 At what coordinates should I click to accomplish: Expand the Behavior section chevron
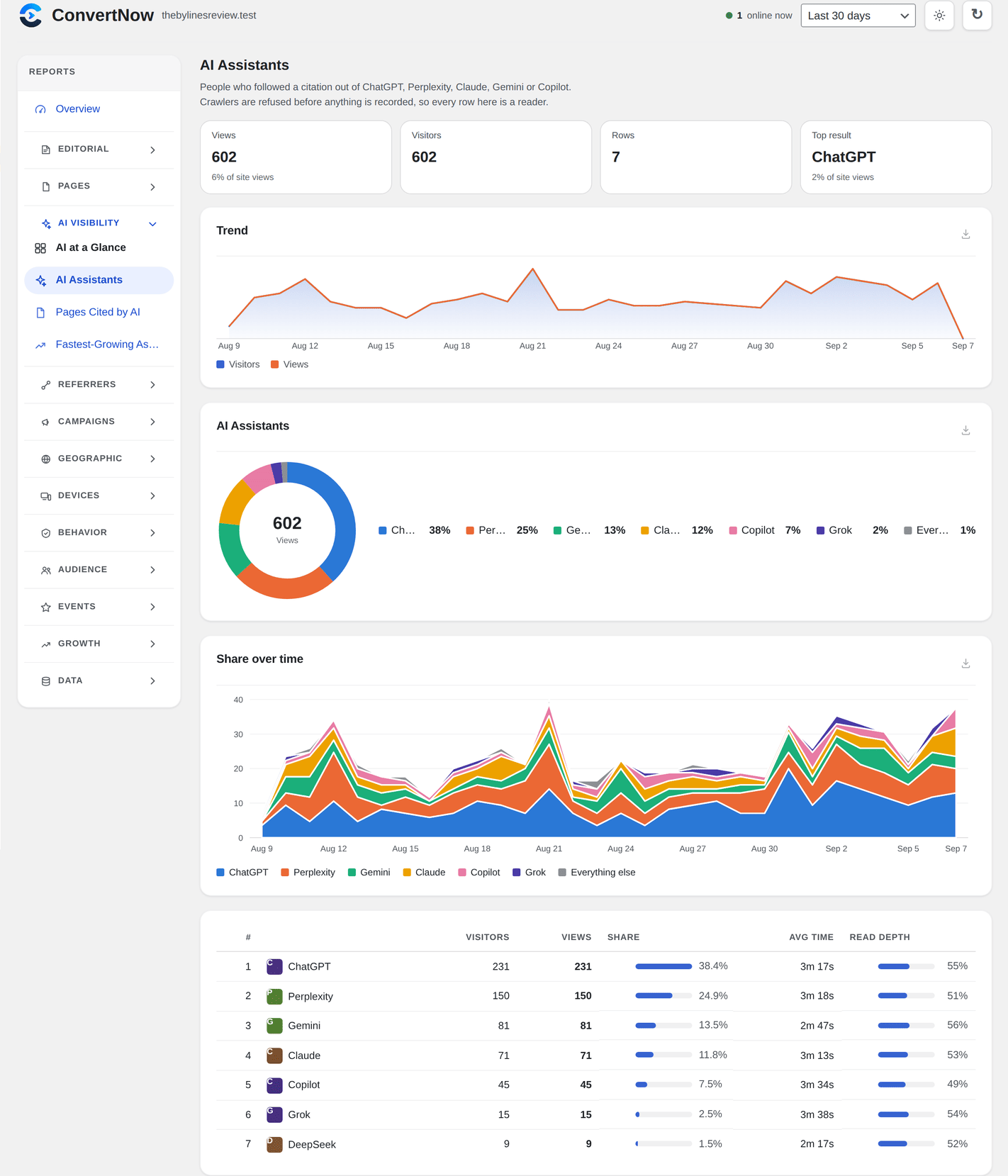(153, 533)
